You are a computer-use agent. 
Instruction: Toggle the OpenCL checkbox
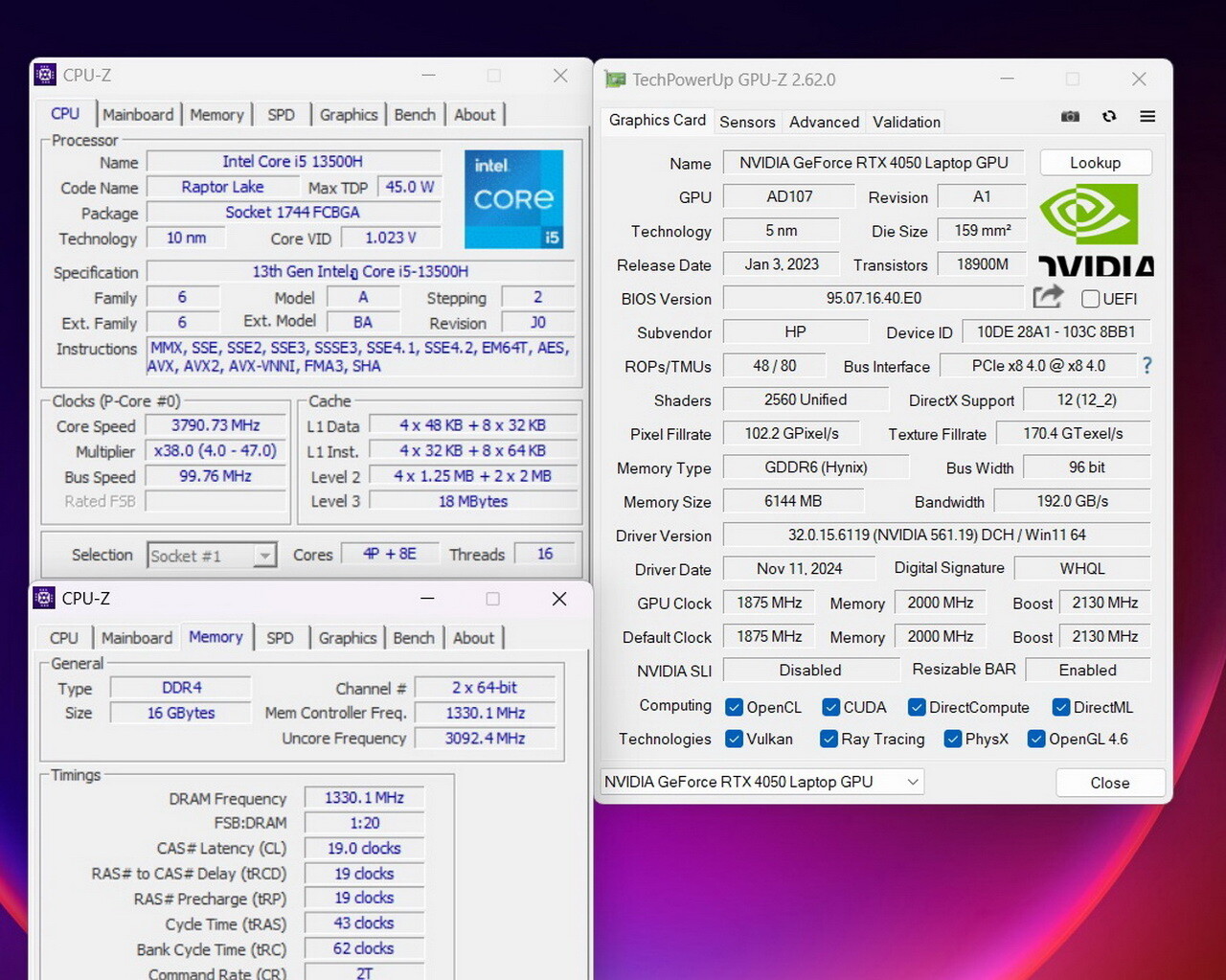tap(735, 707)
